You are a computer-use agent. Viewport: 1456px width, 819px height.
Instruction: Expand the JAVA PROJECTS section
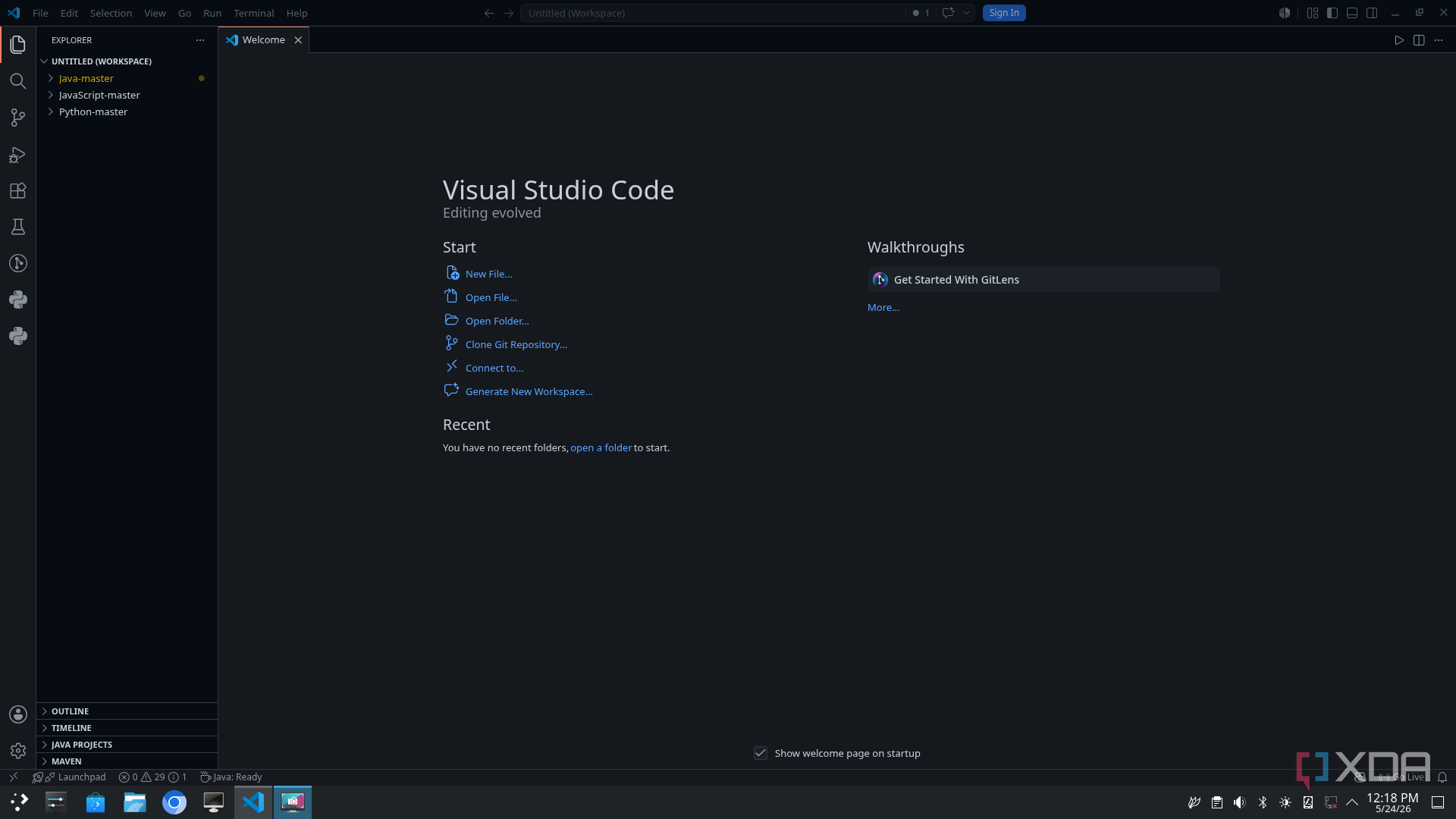coord(127,745)
